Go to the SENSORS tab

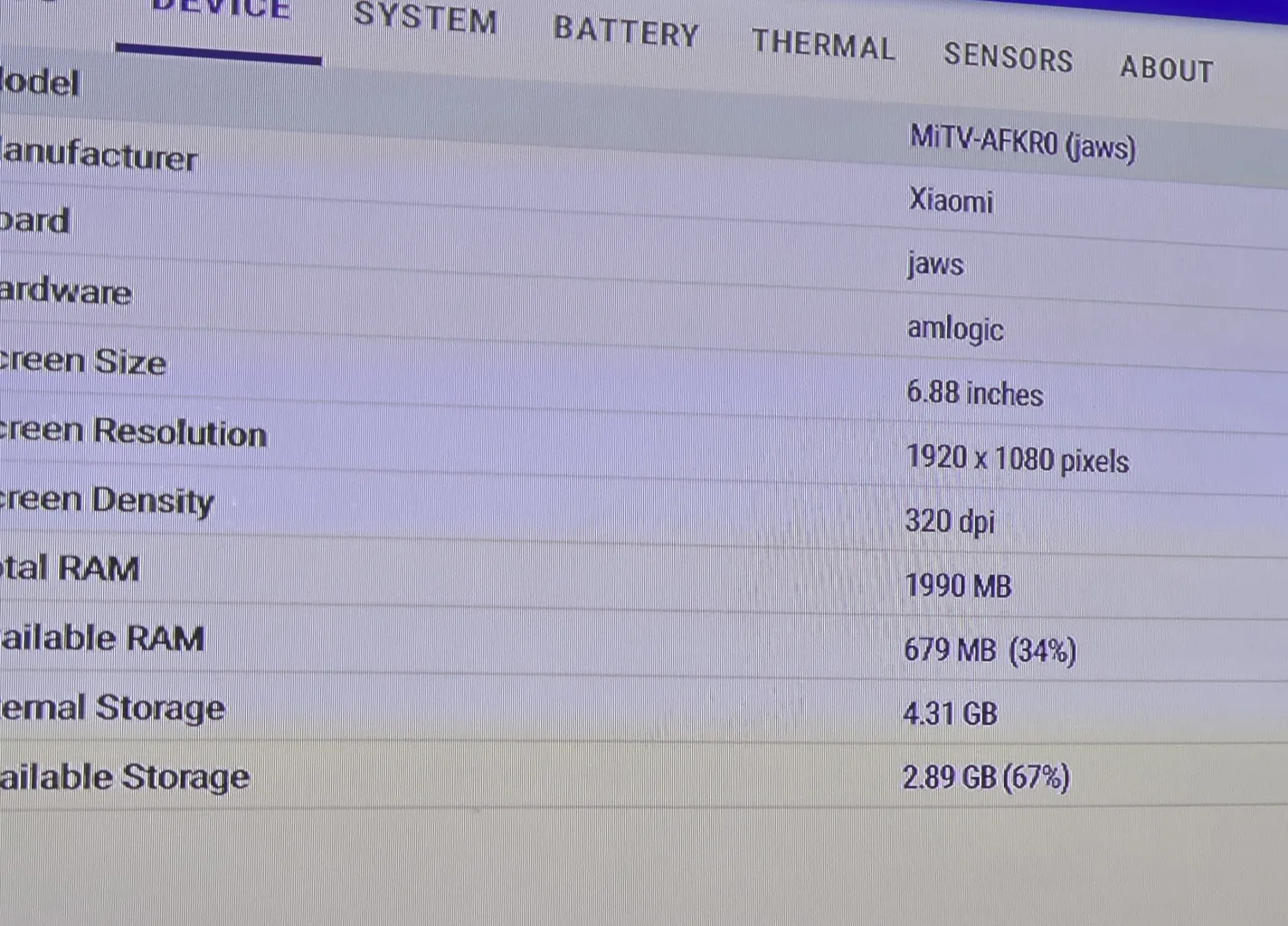1009,58
